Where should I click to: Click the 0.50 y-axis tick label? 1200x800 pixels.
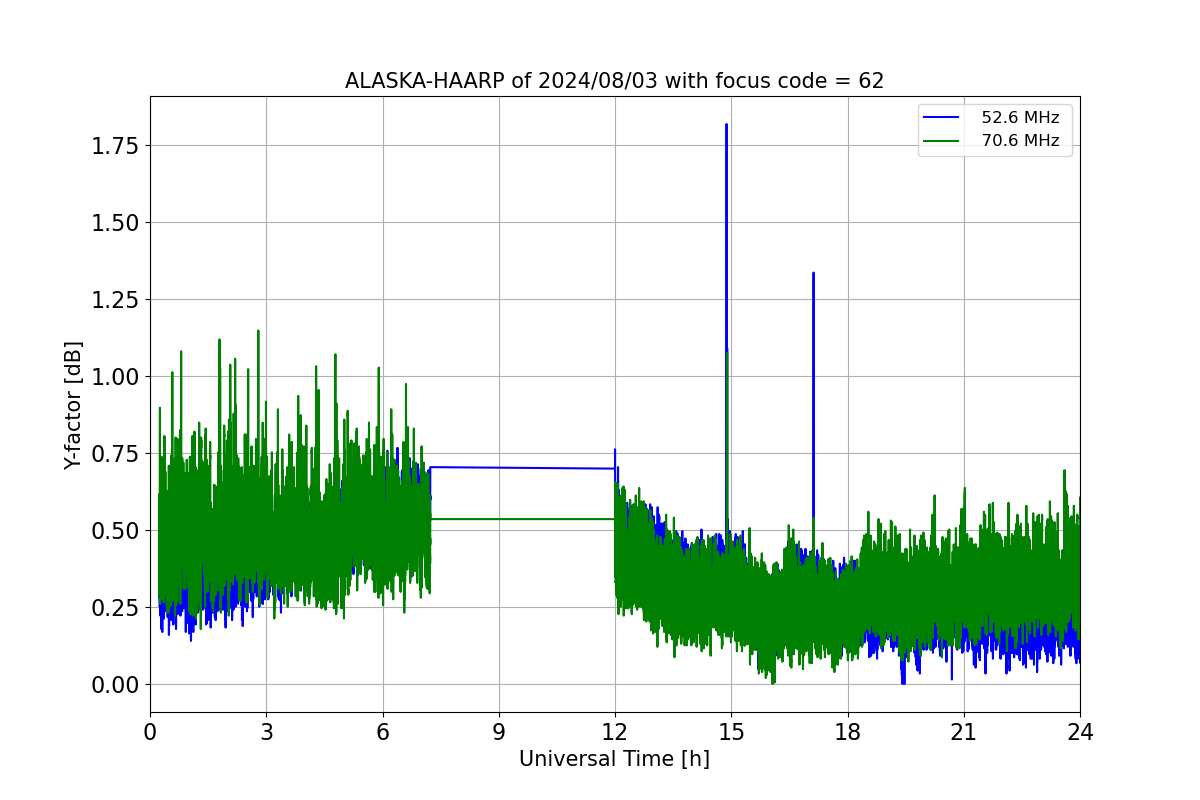pos(114,531)
